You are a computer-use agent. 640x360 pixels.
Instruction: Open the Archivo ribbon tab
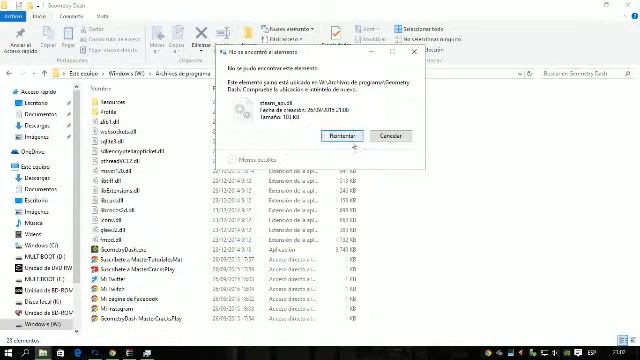(13, 16)
